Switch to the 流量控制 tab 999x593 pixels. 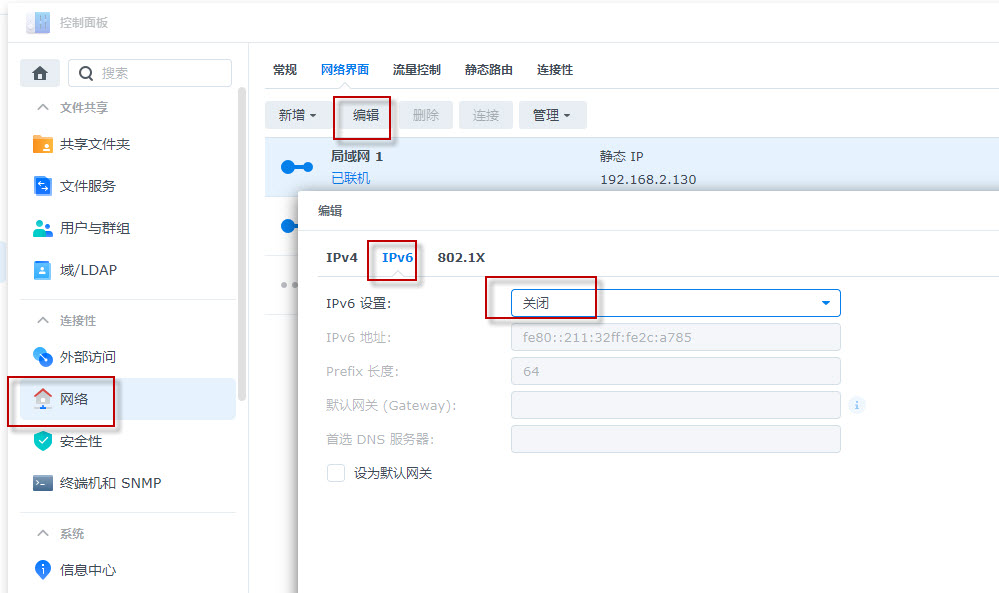[417, 69]
